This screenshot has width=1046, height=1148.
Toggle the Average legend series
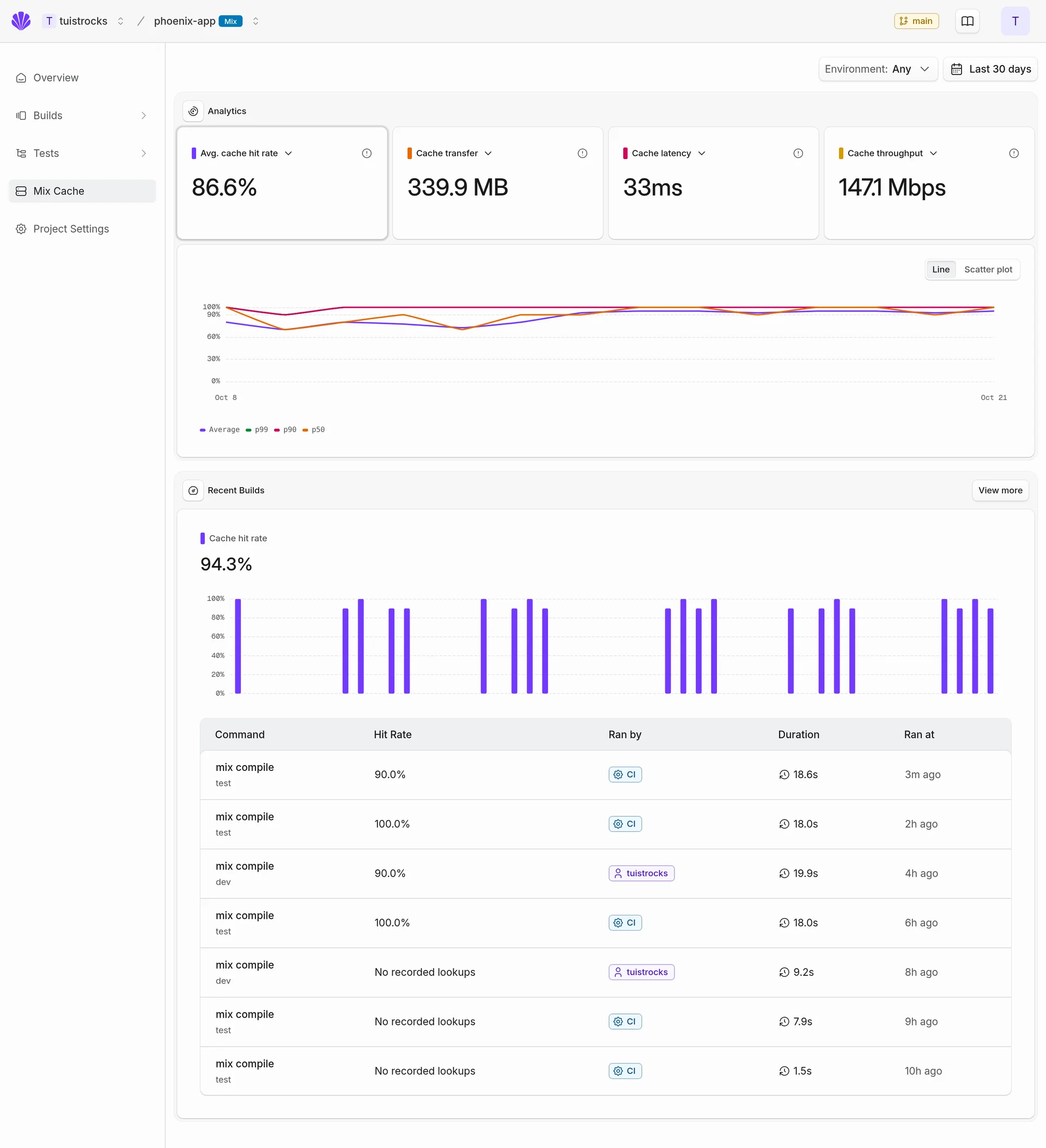[220, 430]
